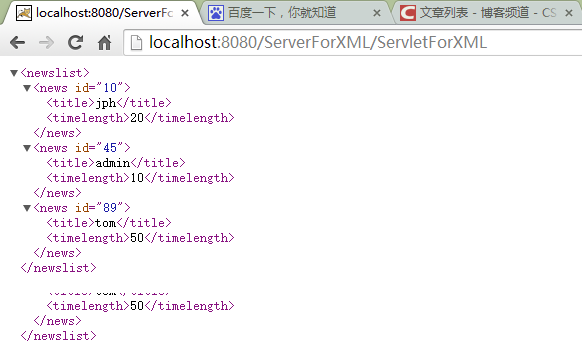
Task: Collapse the news id="89" node
Action: (x=27, y=208)
